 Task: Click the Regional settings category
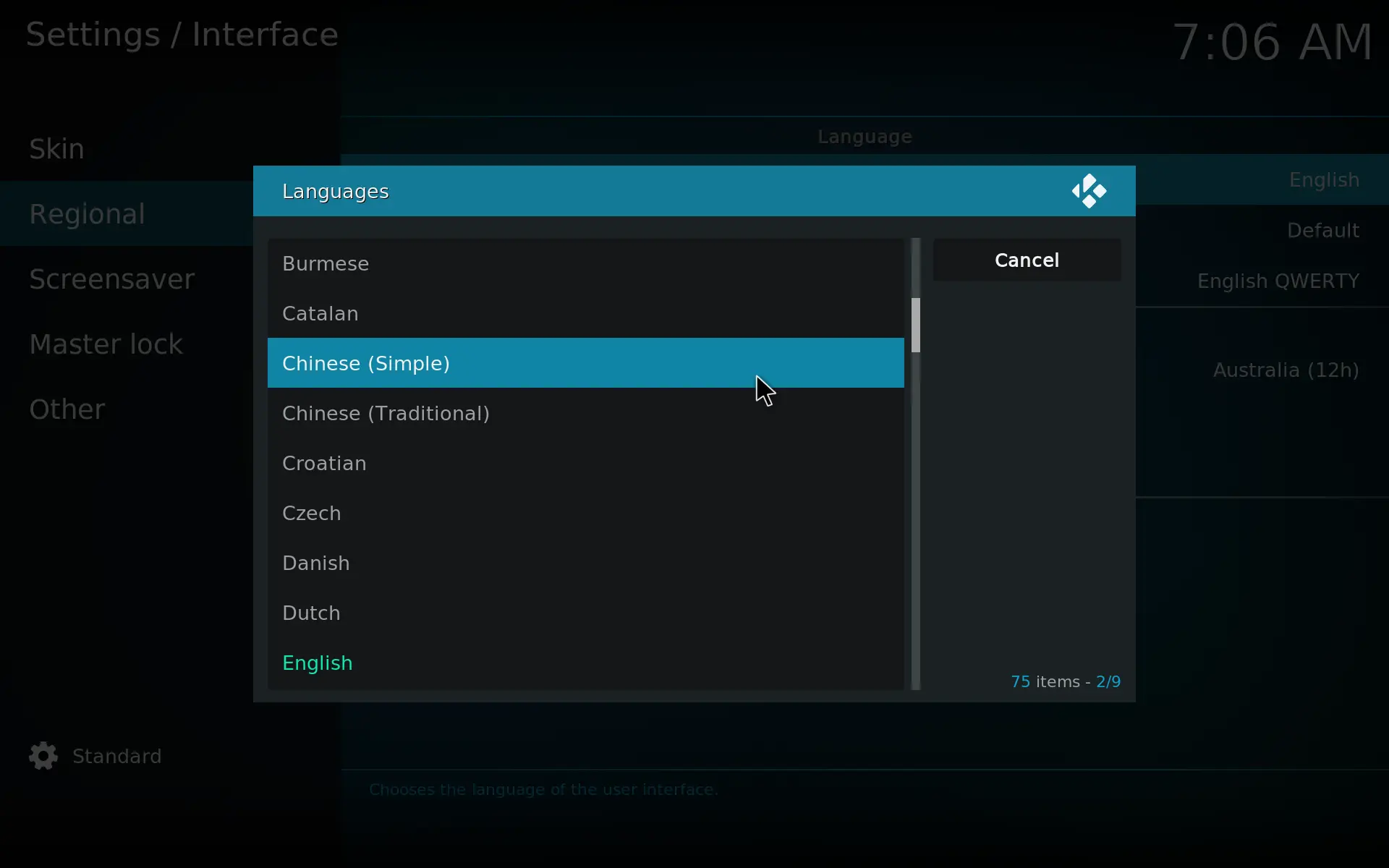[88, 213]
